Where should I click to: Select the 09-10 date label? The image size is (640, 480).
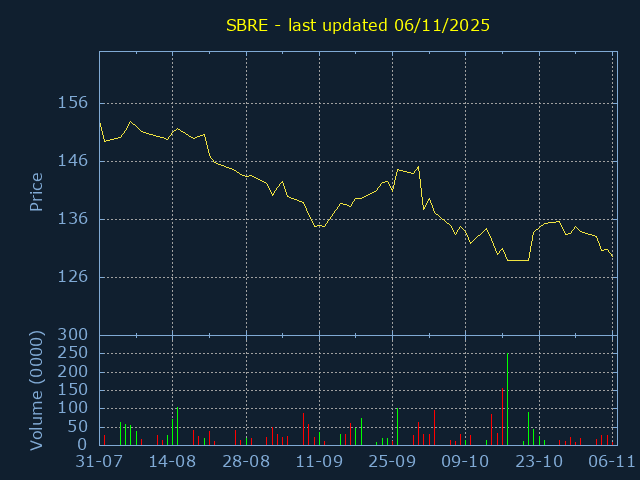click(466, 462)
